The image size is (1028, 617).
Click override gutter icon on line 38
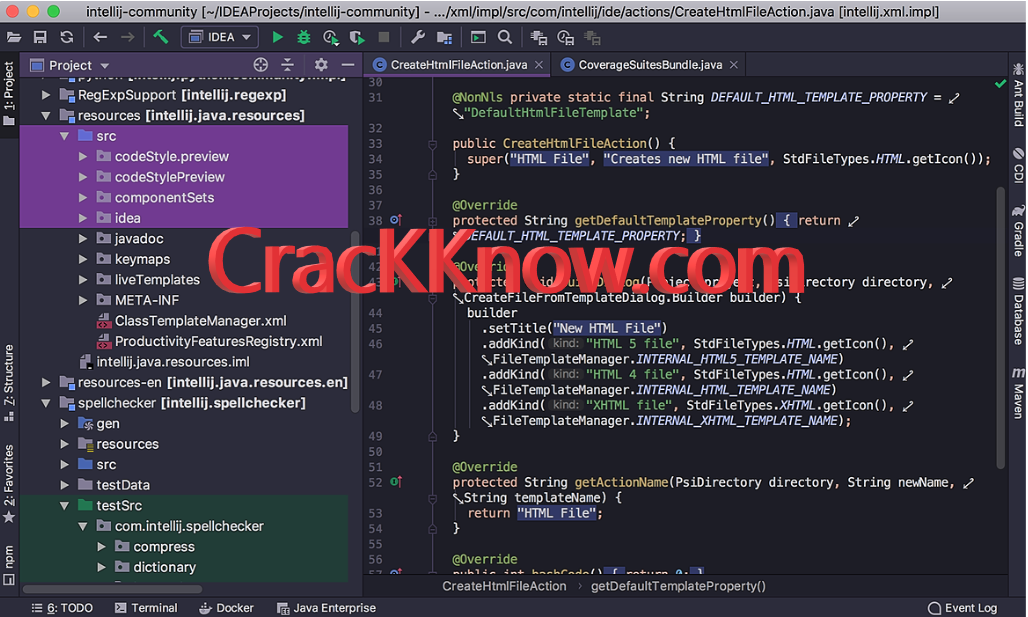[395, 220]
